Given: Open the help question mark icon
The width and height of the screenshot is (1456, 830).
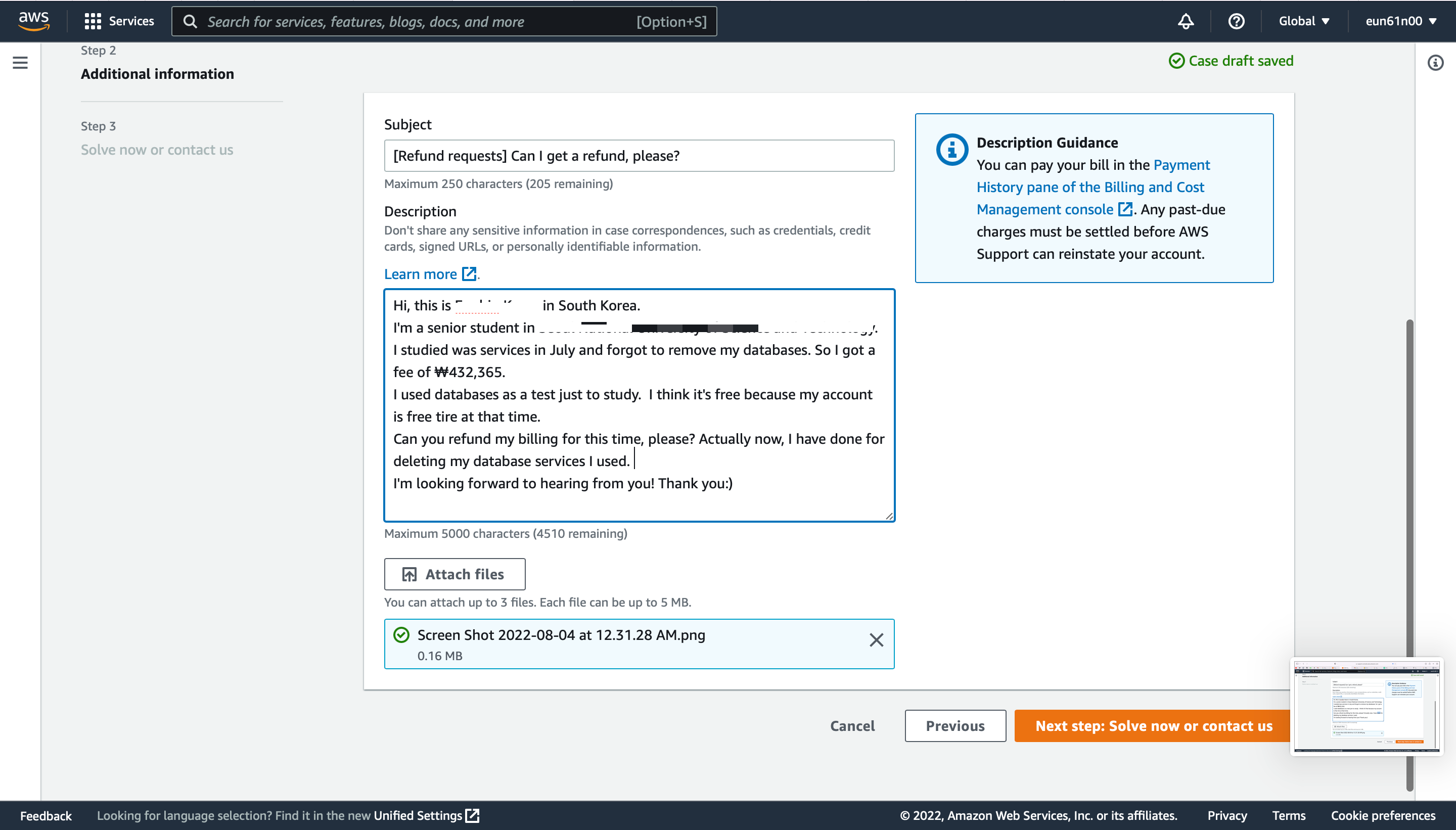Looking at the screenshot, I should point(1236,21).
